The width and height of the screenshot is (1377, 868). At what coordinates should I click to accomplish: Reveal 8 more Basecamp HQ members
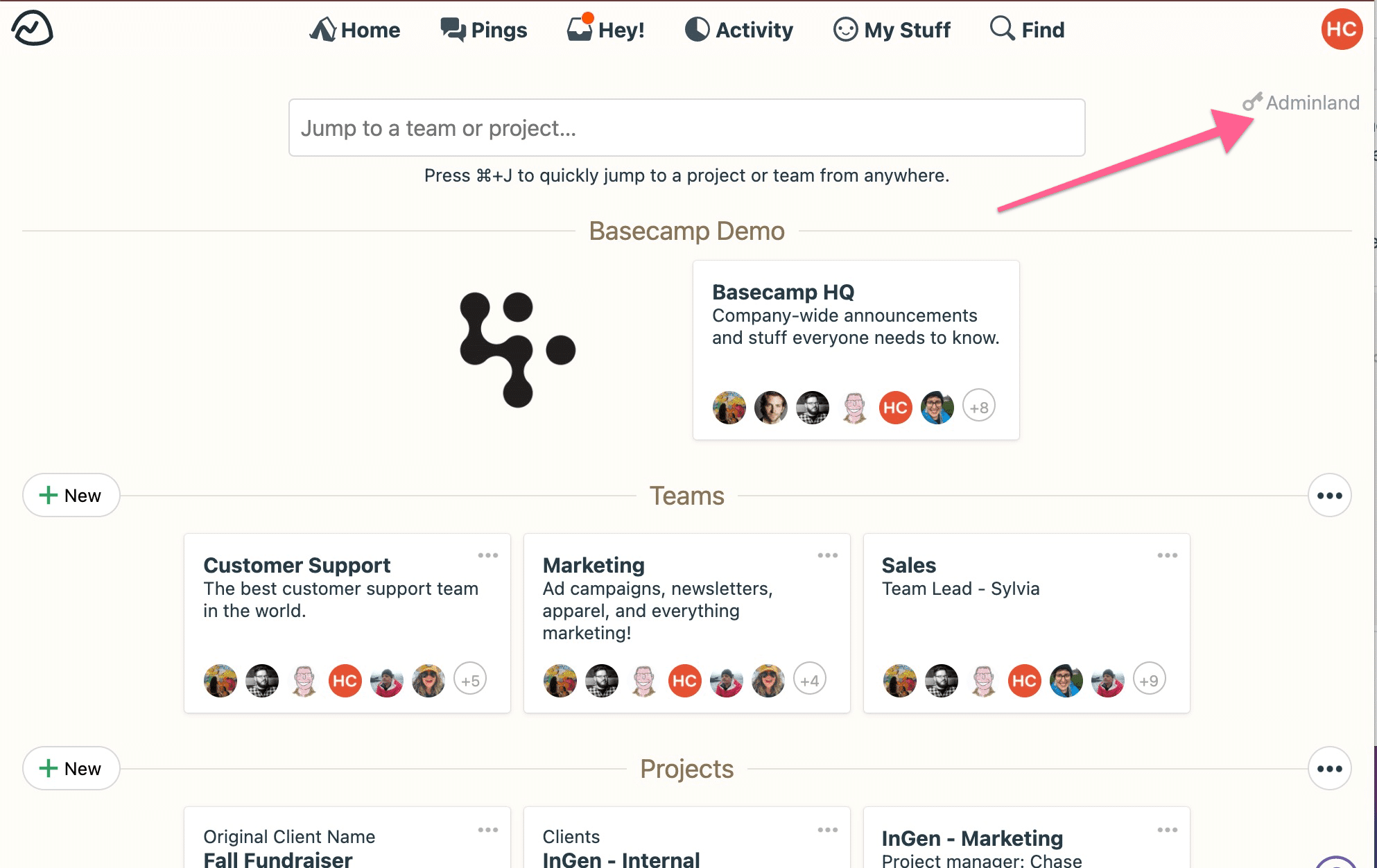[x=979, y=407]
